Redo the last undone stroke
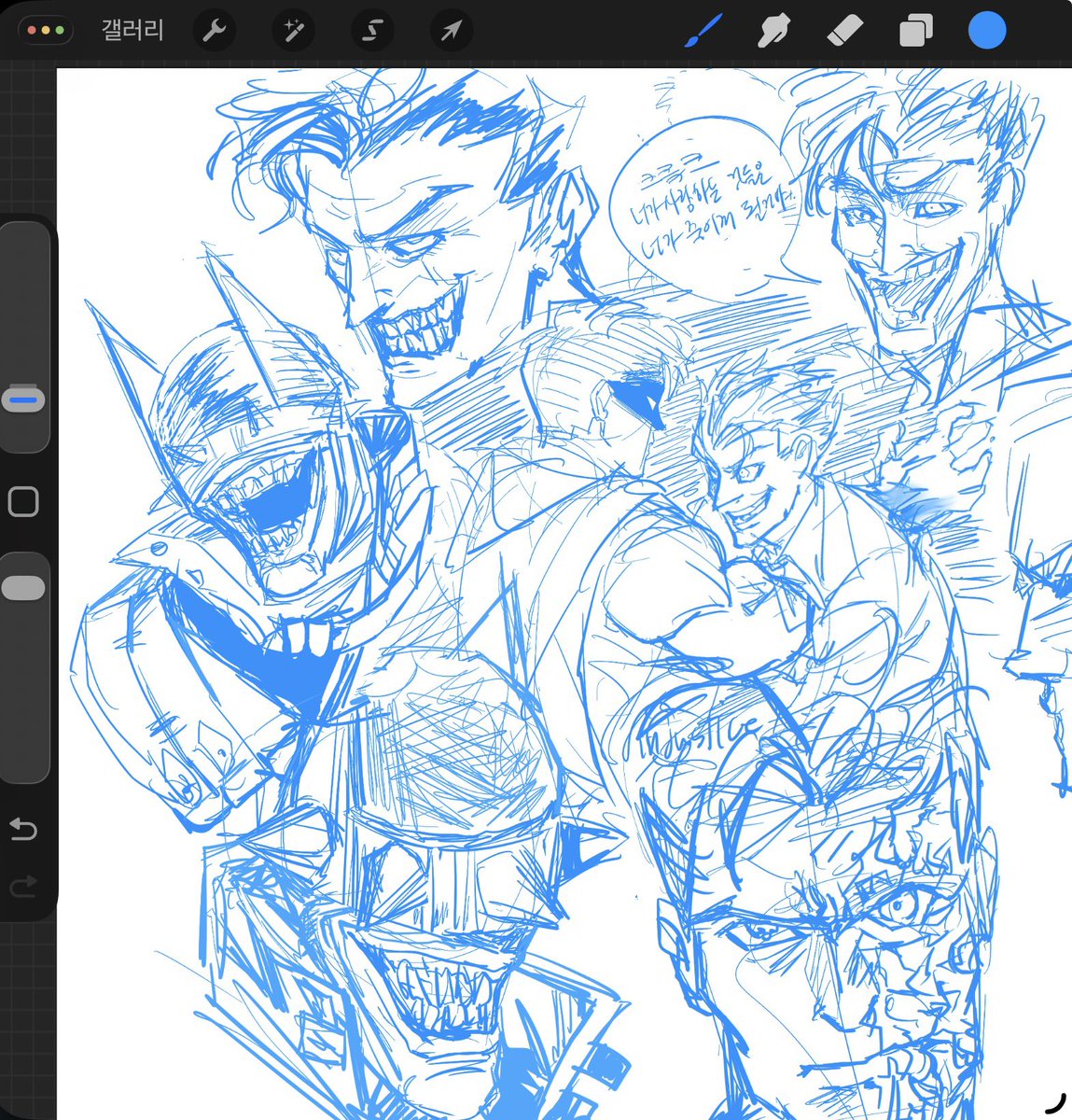Screen dimensions: 1072x1120 (23, 886)
